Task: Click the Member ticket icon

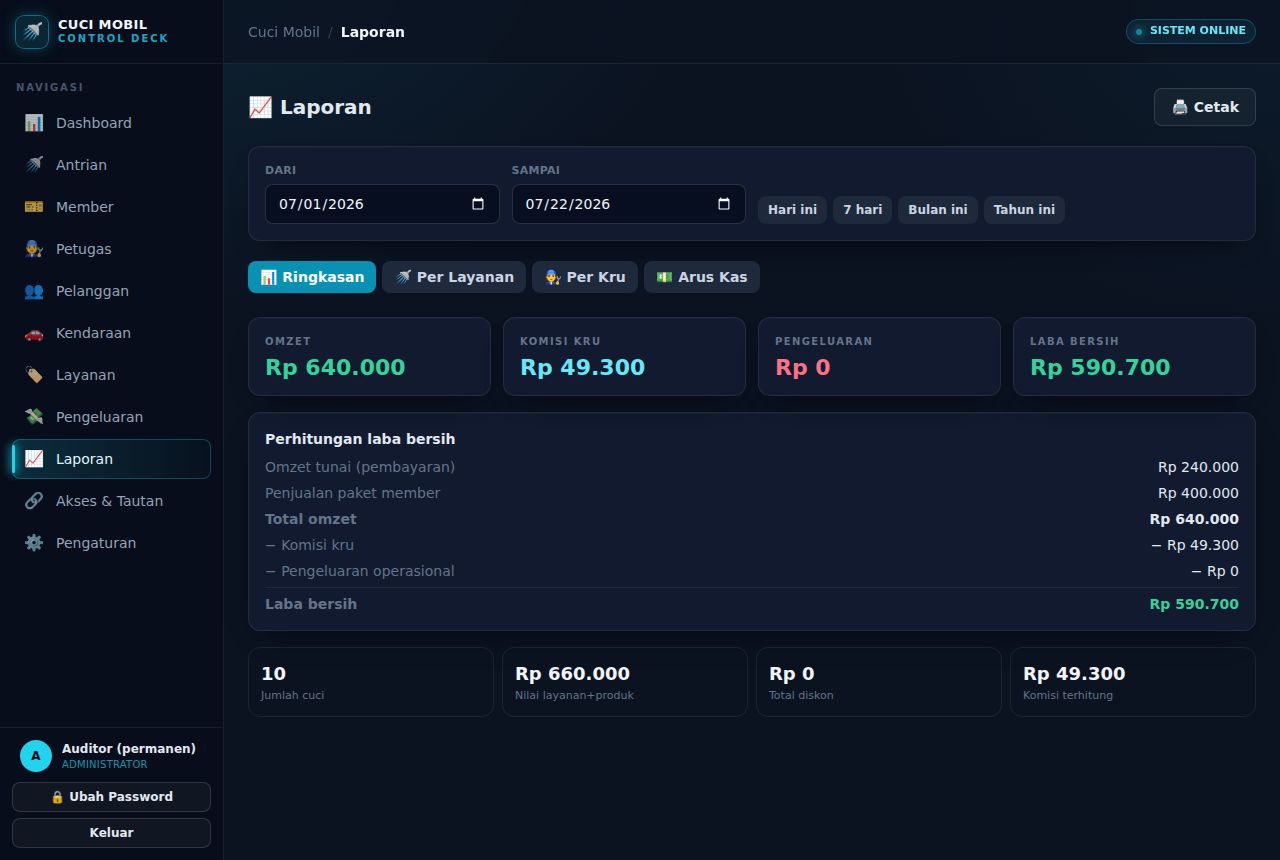Action: pyautogui.click(x=34, y=207)
